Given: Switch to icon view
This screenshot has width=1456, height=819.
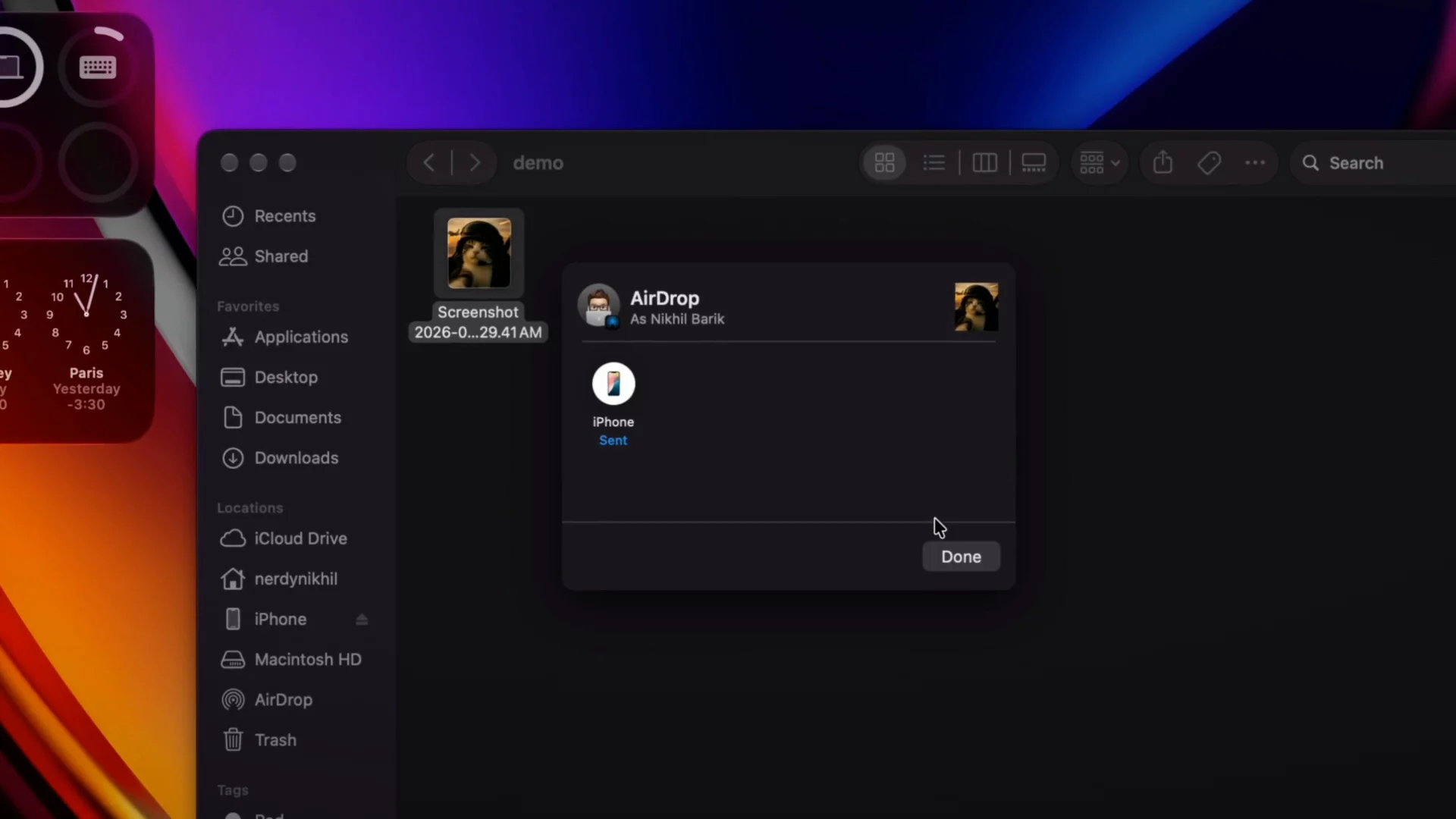Looking at the screenshot, I should pyautogui.click(x=884, y=163).
